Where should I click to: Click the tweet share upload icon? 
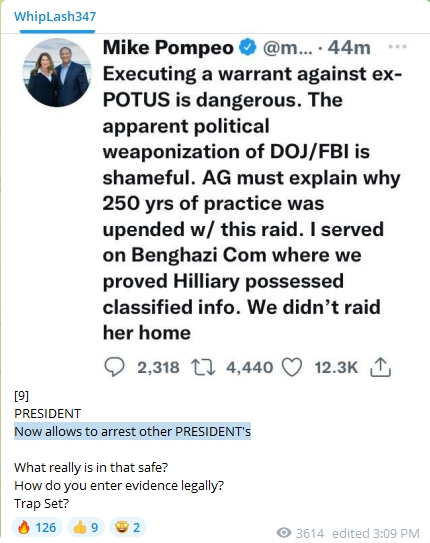380,367
